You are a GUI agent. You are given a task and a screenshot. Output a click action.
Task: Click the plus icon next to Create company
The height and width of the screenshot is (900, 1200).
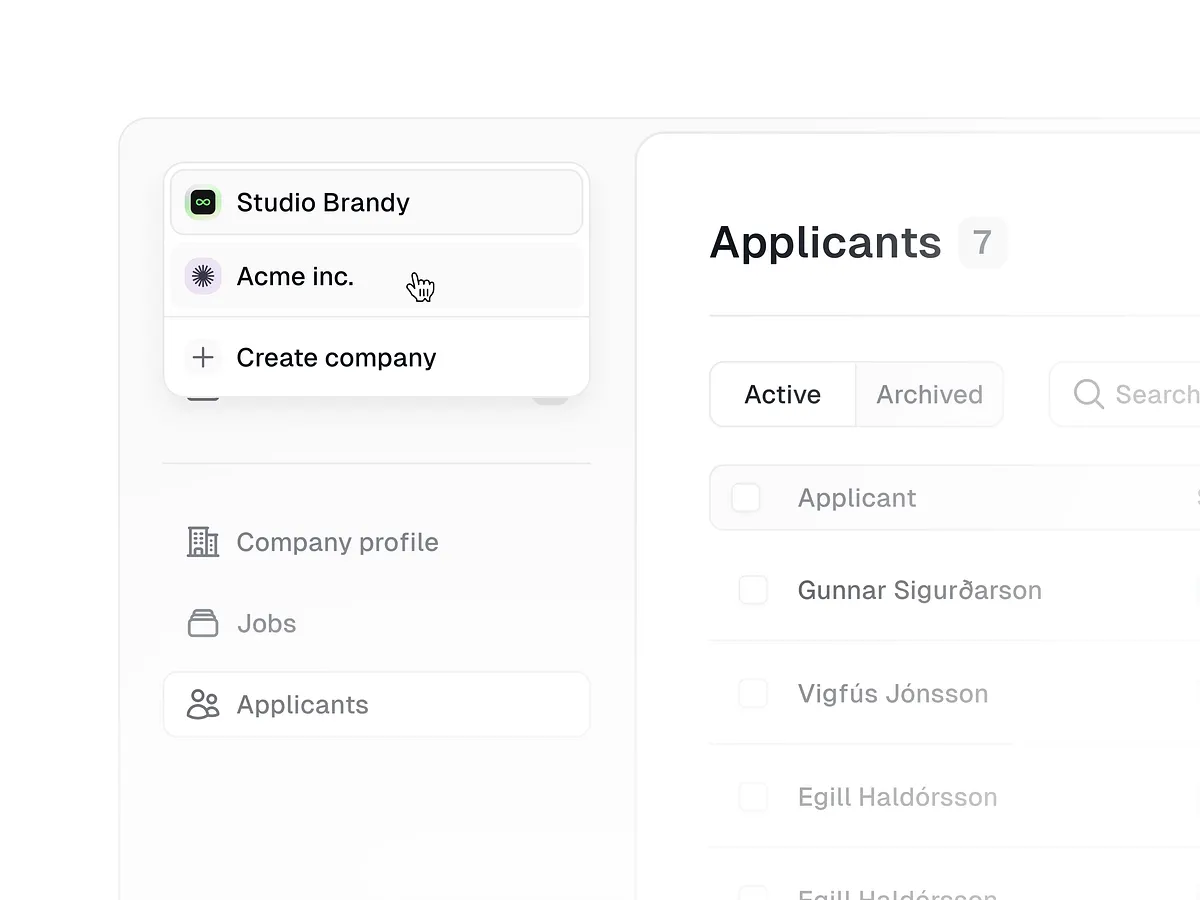(203, 357)
